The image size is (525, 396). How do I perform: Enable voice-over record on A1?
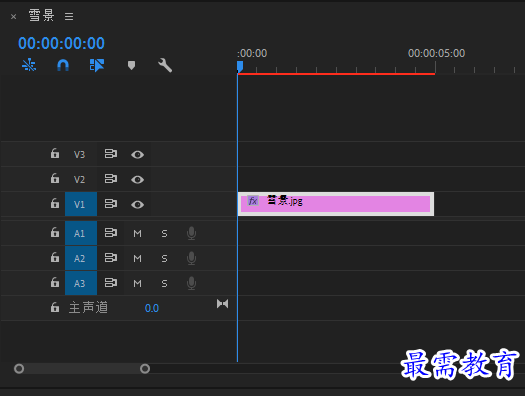192,233
